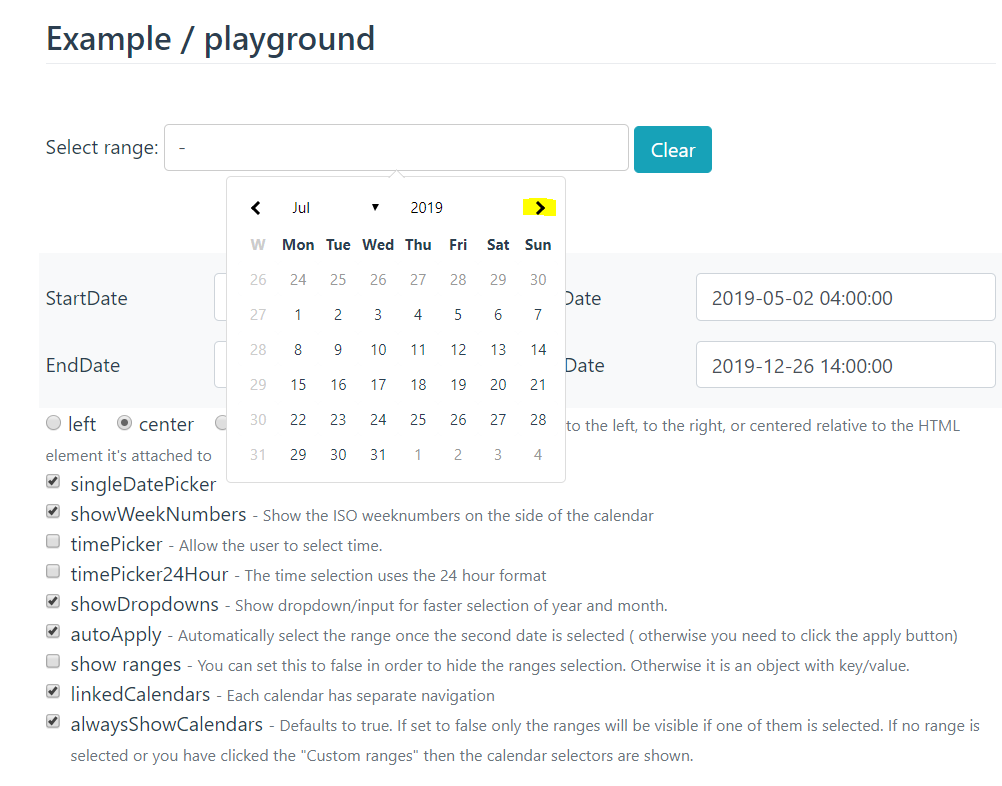Select the 2019 year control

click(426, 207)
